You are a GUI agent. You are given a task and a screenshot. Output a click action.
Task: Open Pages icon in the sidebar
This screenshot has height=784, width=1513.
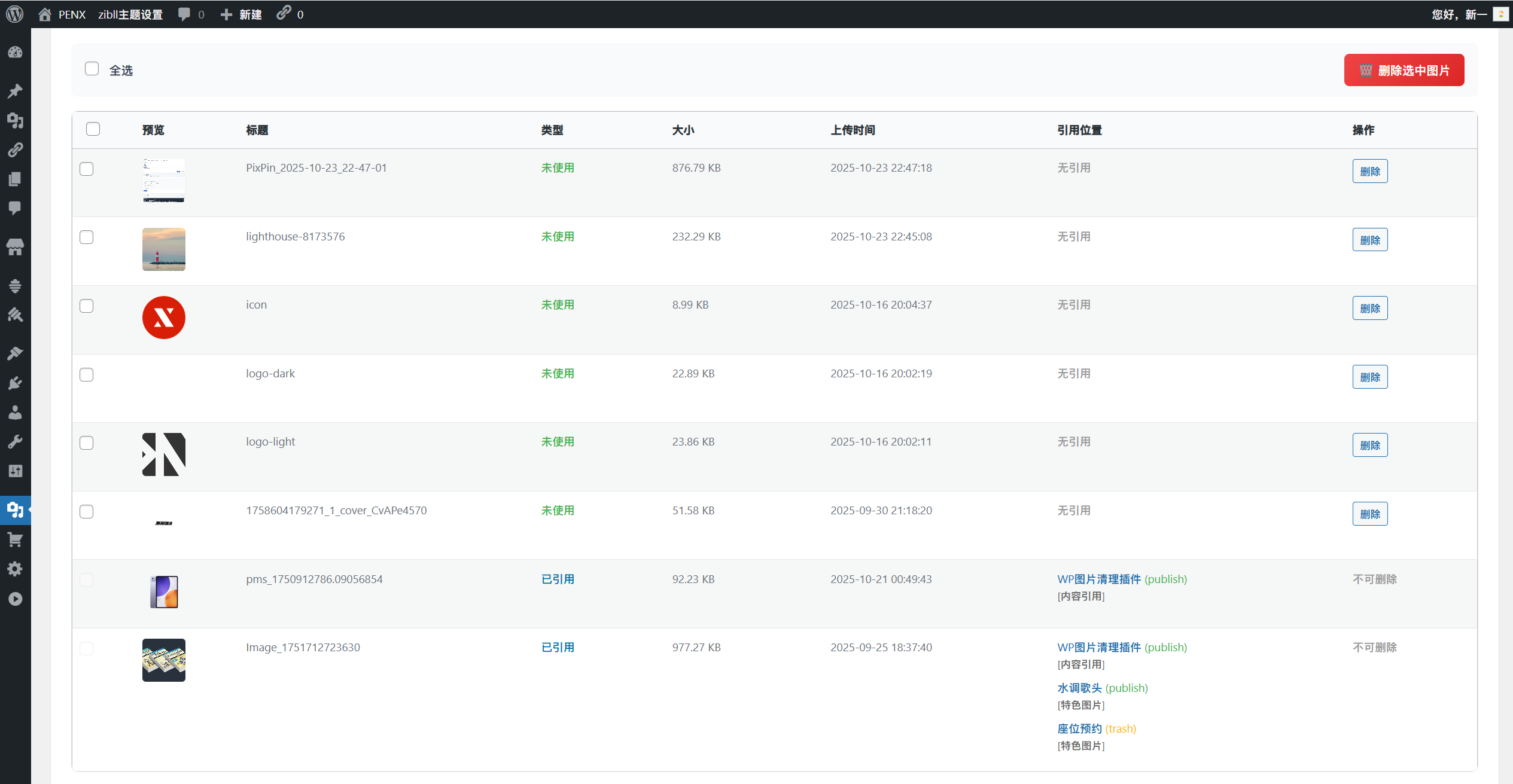pos(15,179)
